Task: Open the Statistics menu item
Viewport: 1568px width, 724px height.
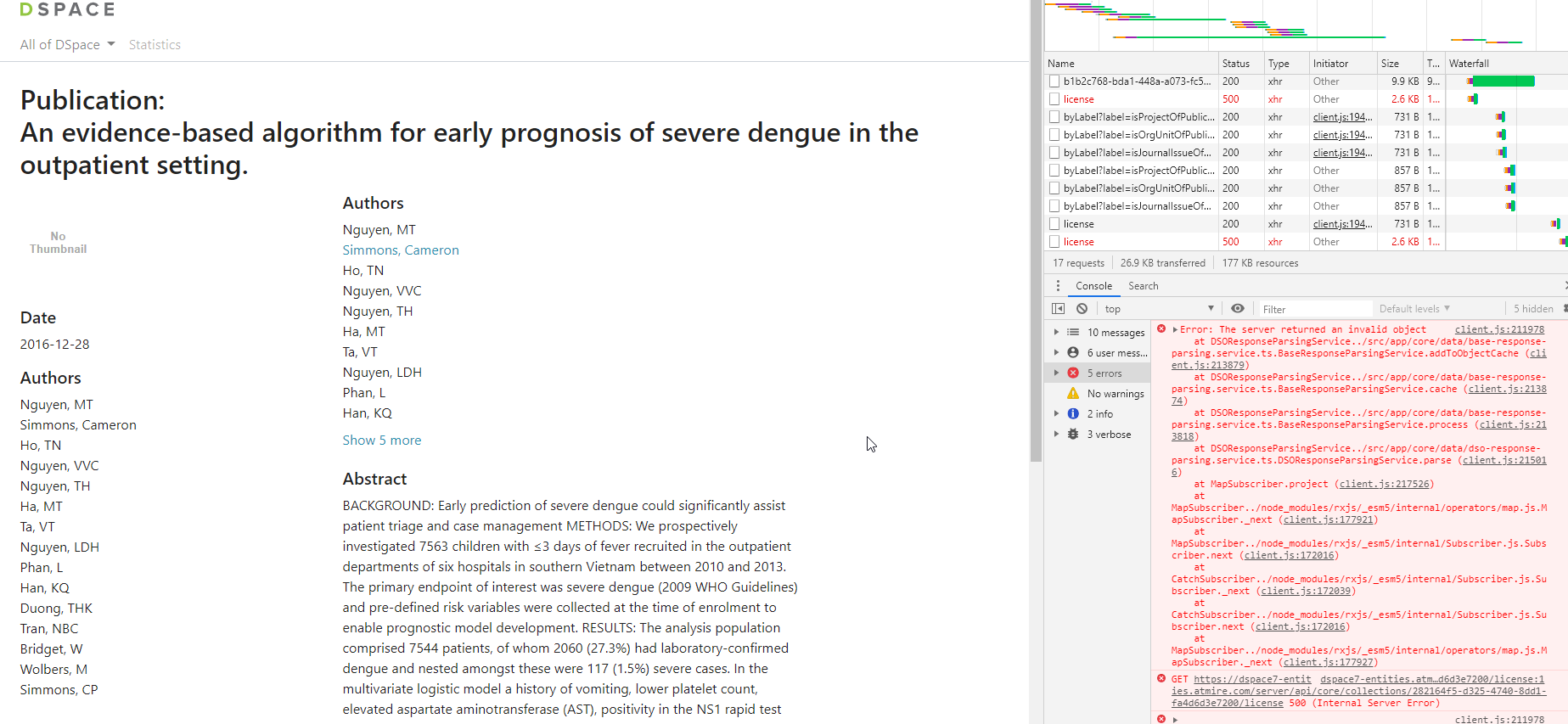Action: (155, 44)
